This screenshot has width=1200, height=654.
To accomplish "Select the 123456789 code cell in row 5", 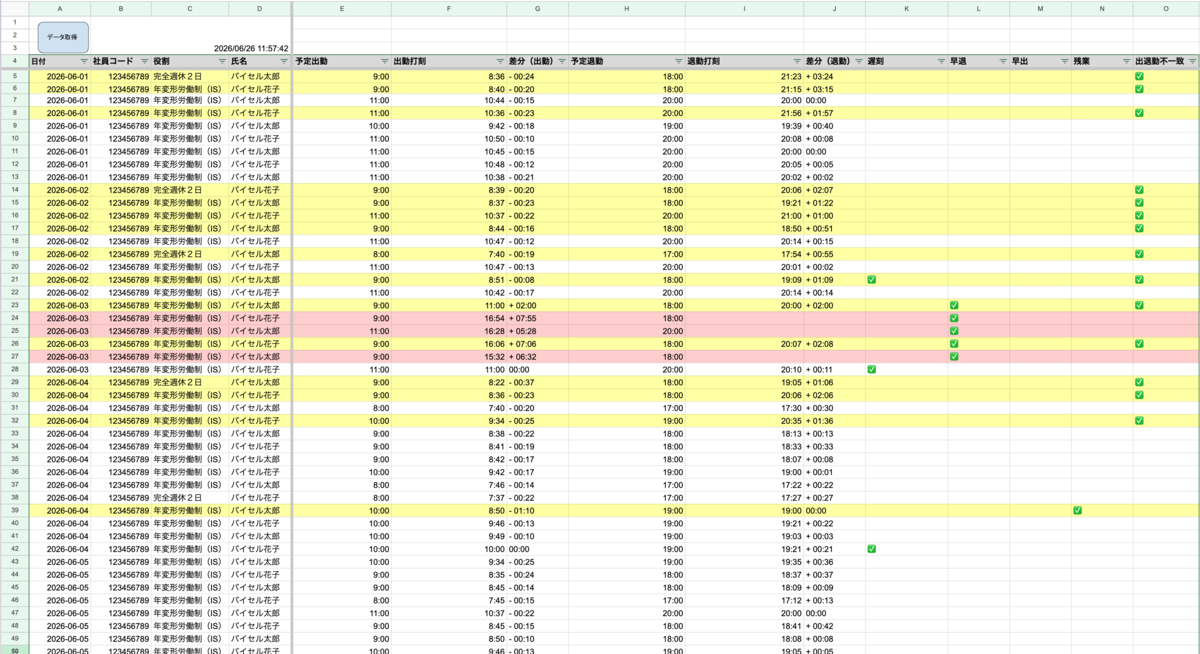I will pos(121,76).
